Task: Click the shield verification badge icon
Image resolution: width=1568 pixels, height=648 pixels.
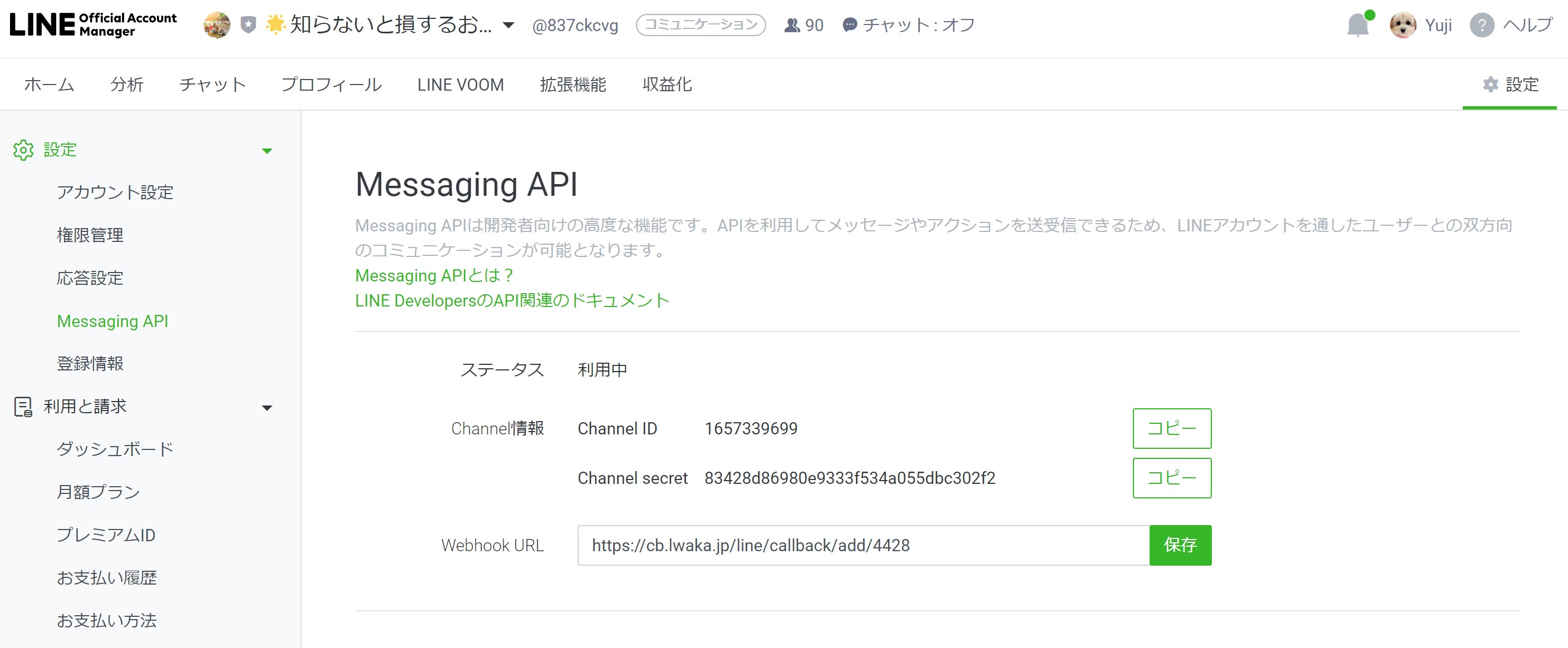Action: tap(248, 25)
